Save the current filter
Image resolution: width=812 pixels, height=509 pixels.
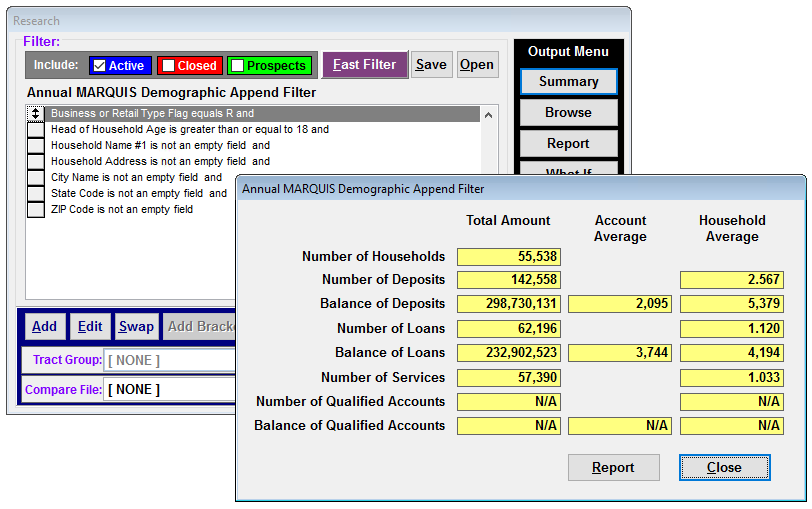point(431,65)
